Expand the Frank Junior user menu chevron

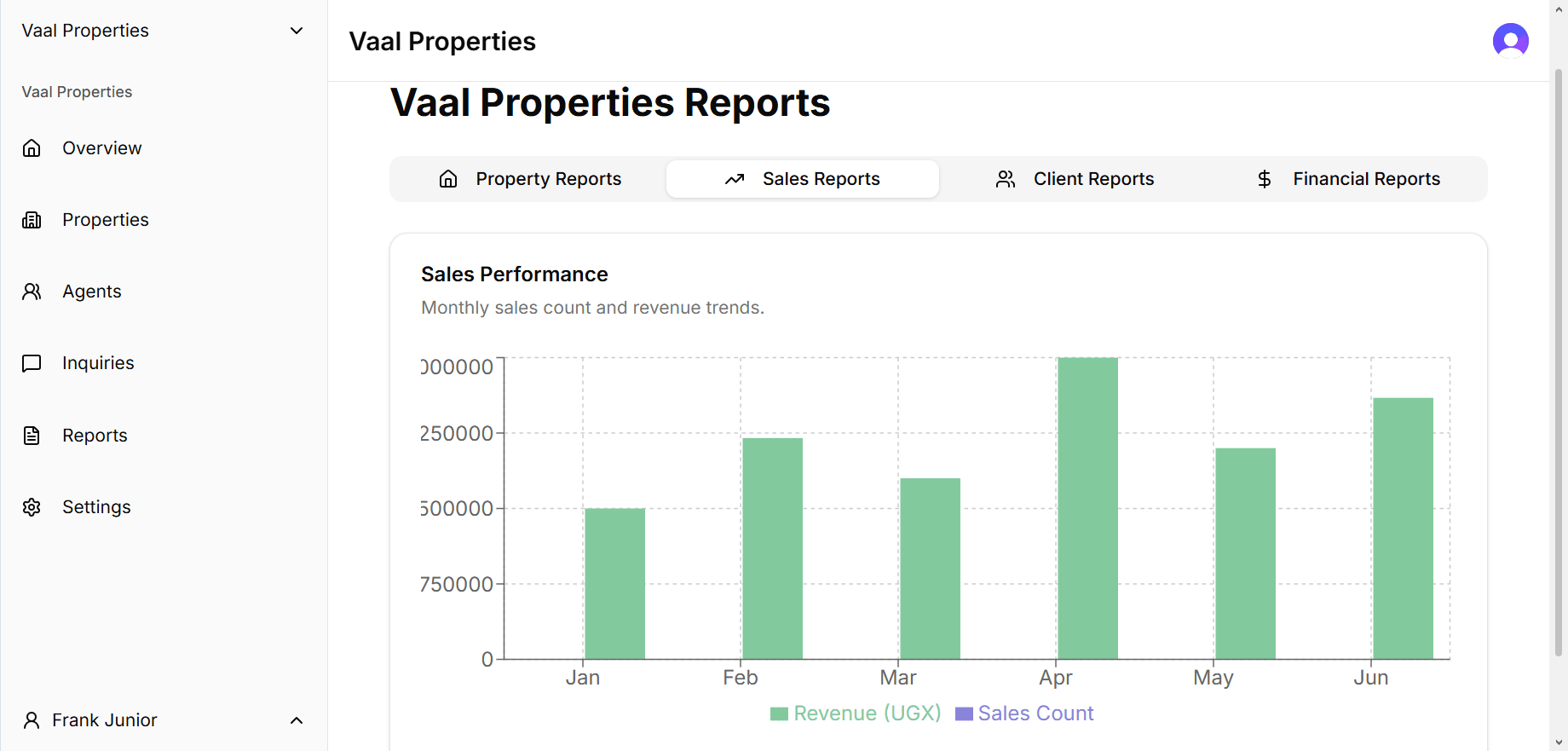click(x=297, y=720)
